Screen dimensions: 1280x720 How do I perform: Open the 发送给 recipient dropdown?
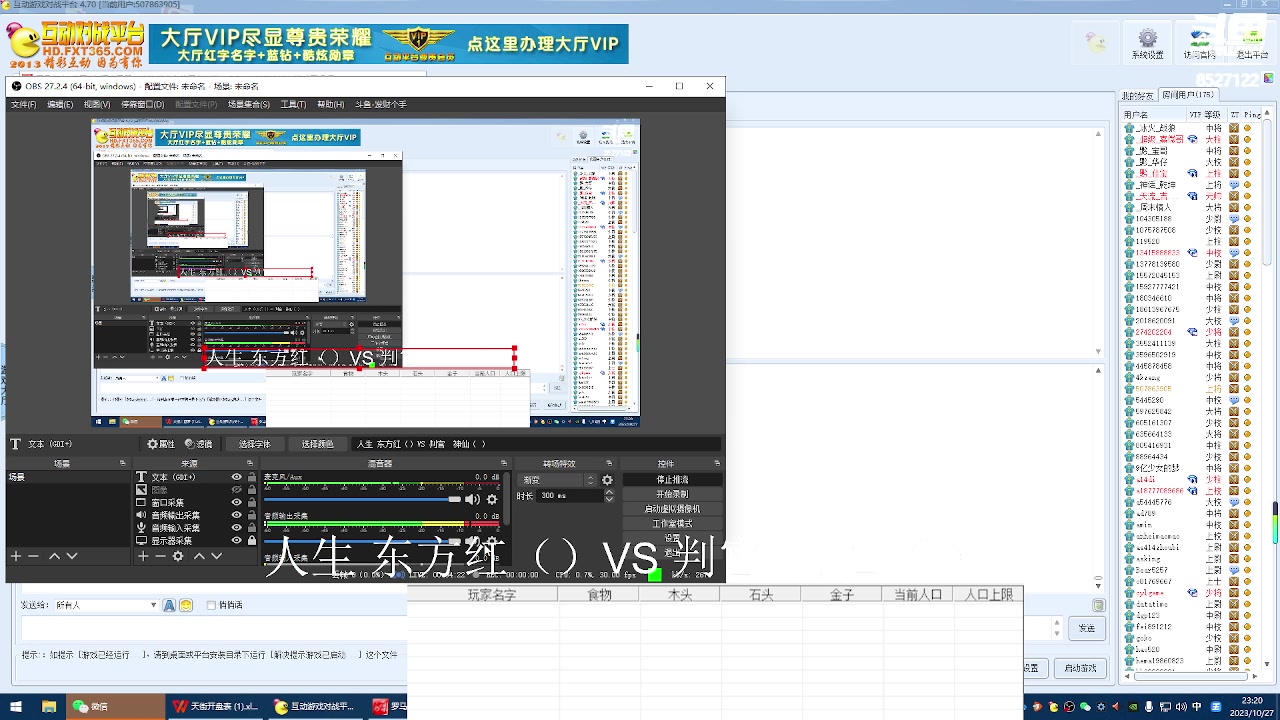(105, 605)
